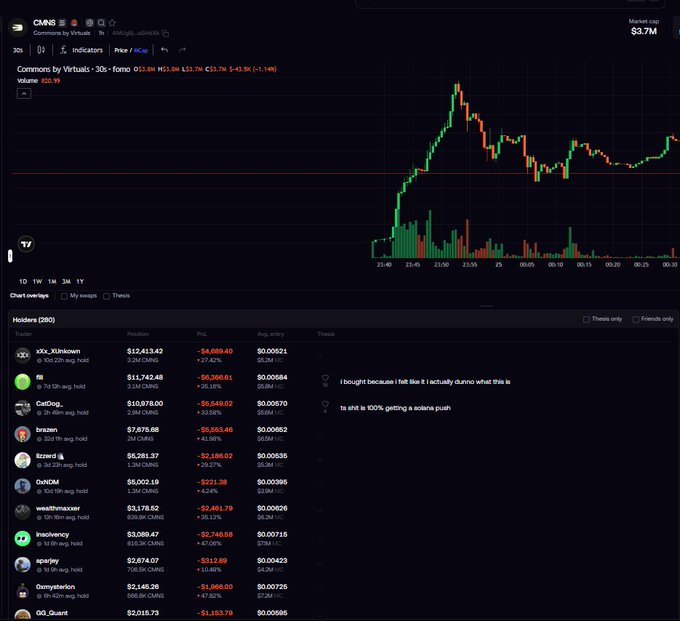This screenshot has width=680, height=621.
Task: Open CatDog_'s avatar
Action: click(23, 408)
